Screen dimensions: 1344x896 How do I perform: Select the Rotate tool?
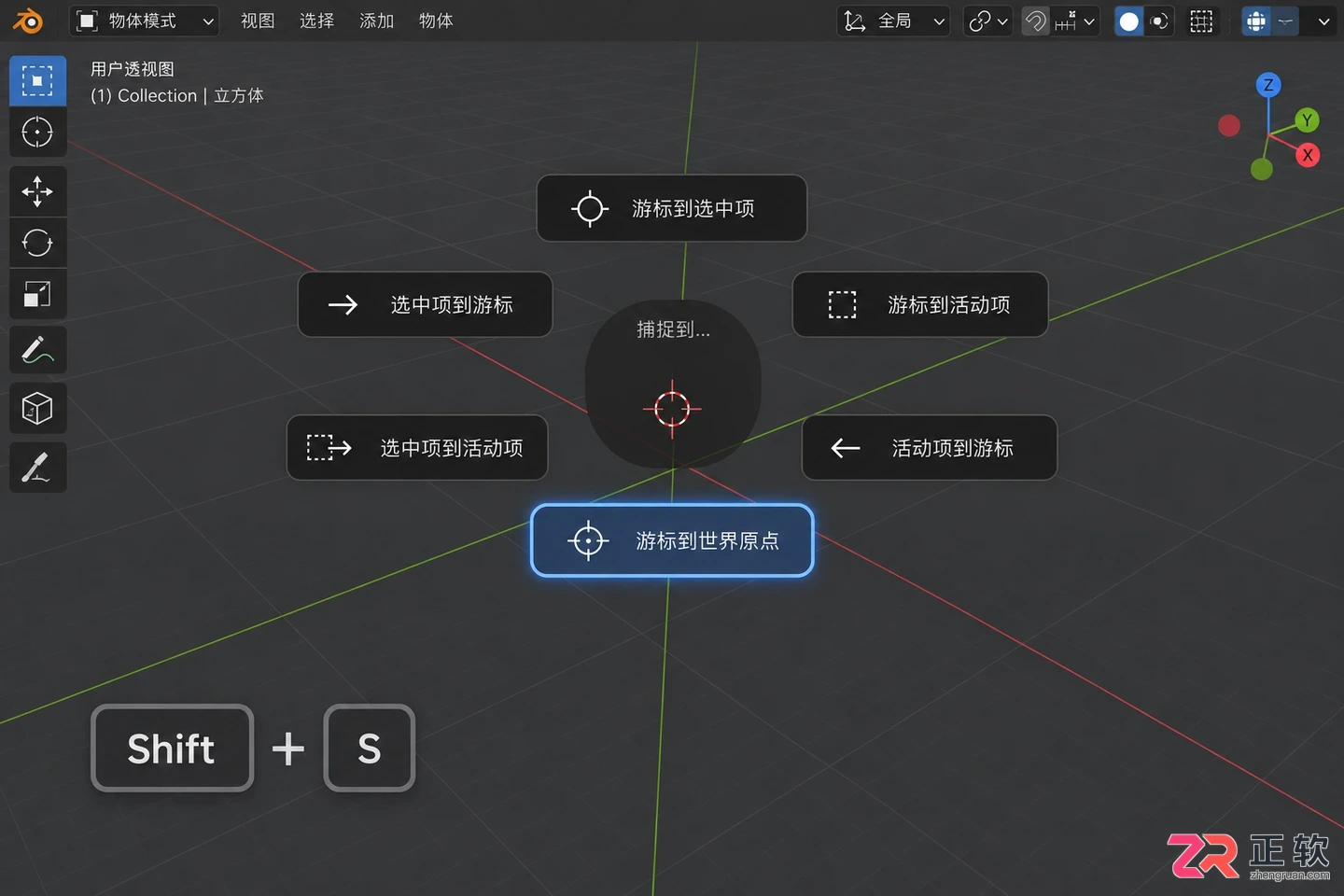[37, 244]
